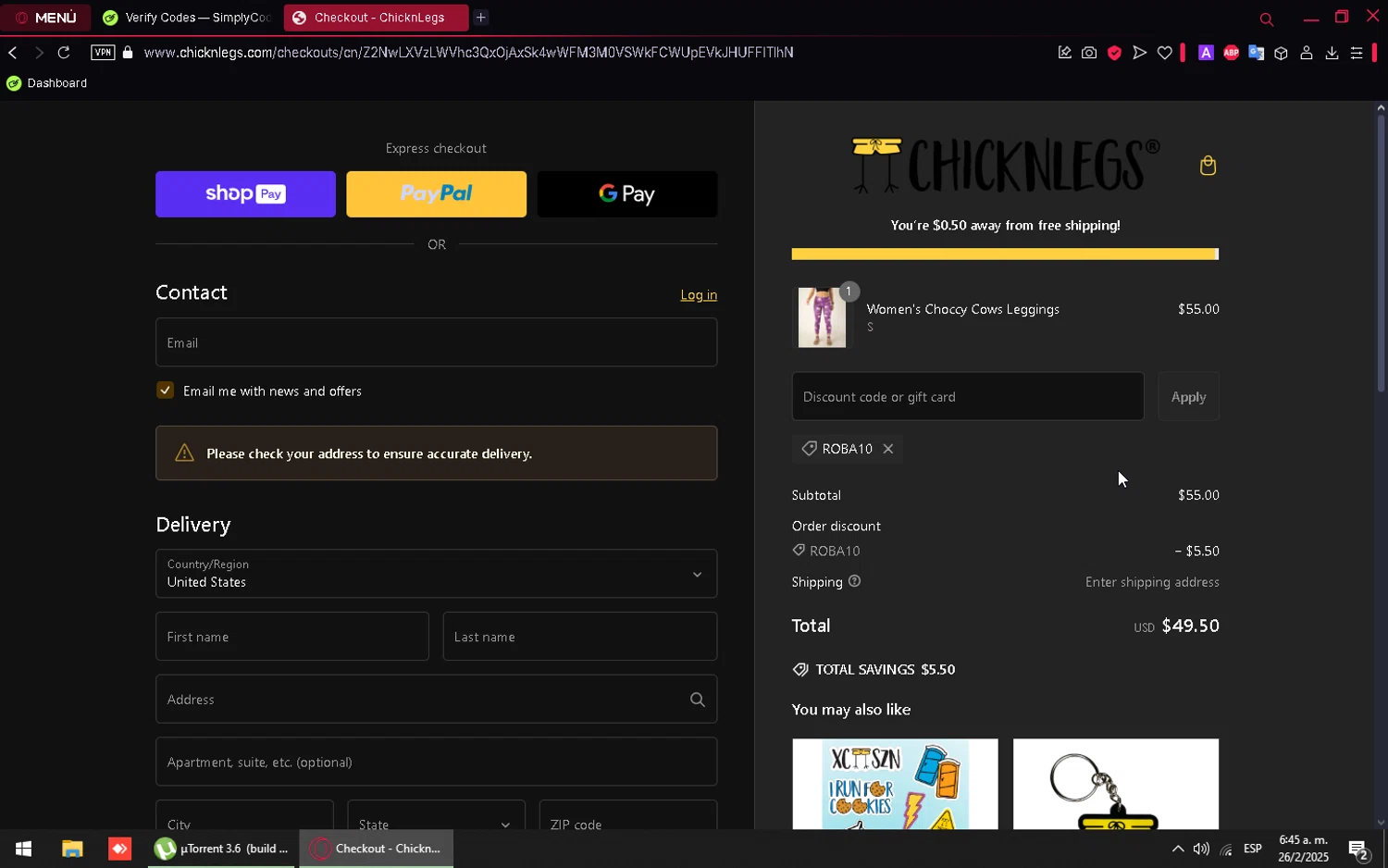Open the purple Aria extension icon
This screenshot has height=868, width=1388.
click(1206, 53)
